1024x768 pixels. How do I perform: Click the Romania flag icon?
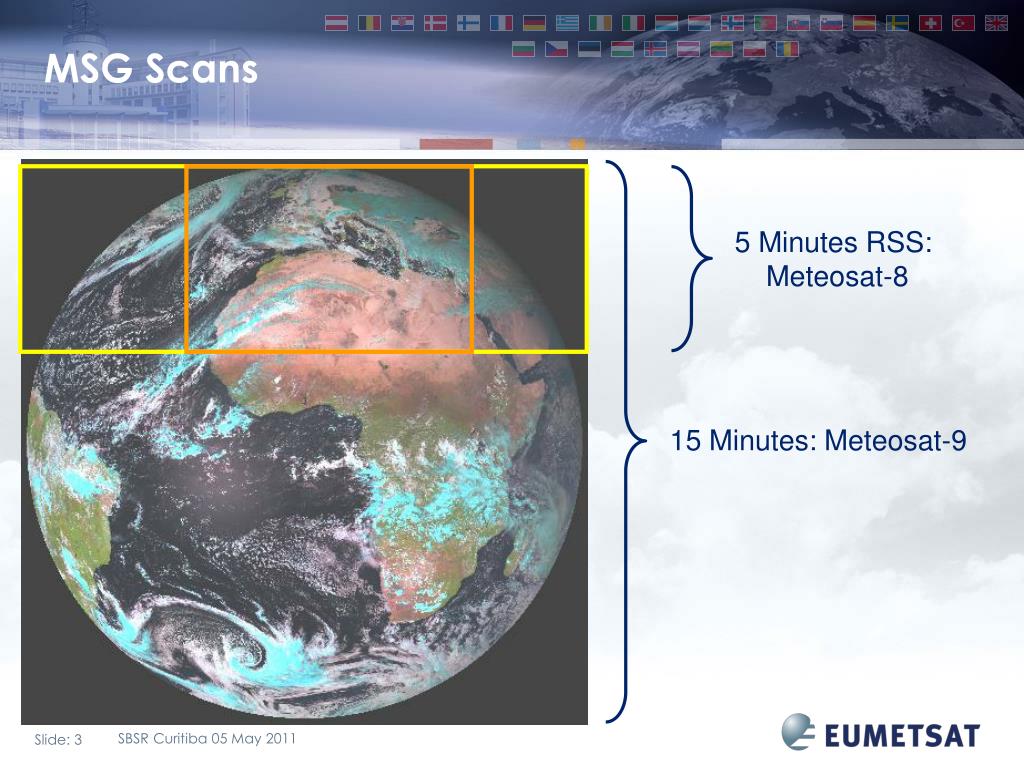click(787, 49)
